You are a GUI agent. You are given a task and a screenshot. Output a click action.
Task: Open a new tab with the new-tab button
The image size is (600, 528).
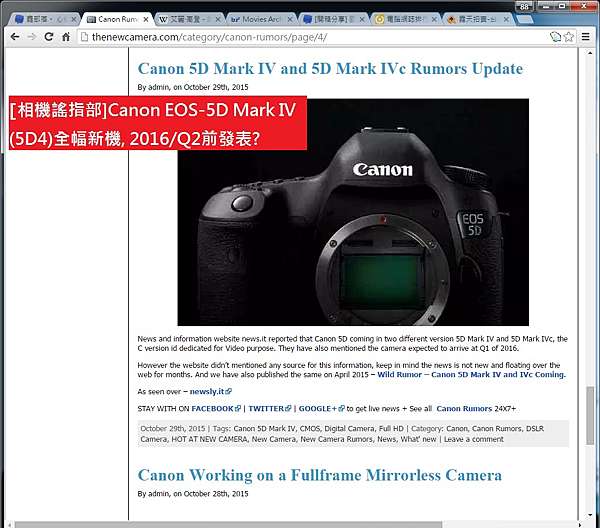(525, 19)
